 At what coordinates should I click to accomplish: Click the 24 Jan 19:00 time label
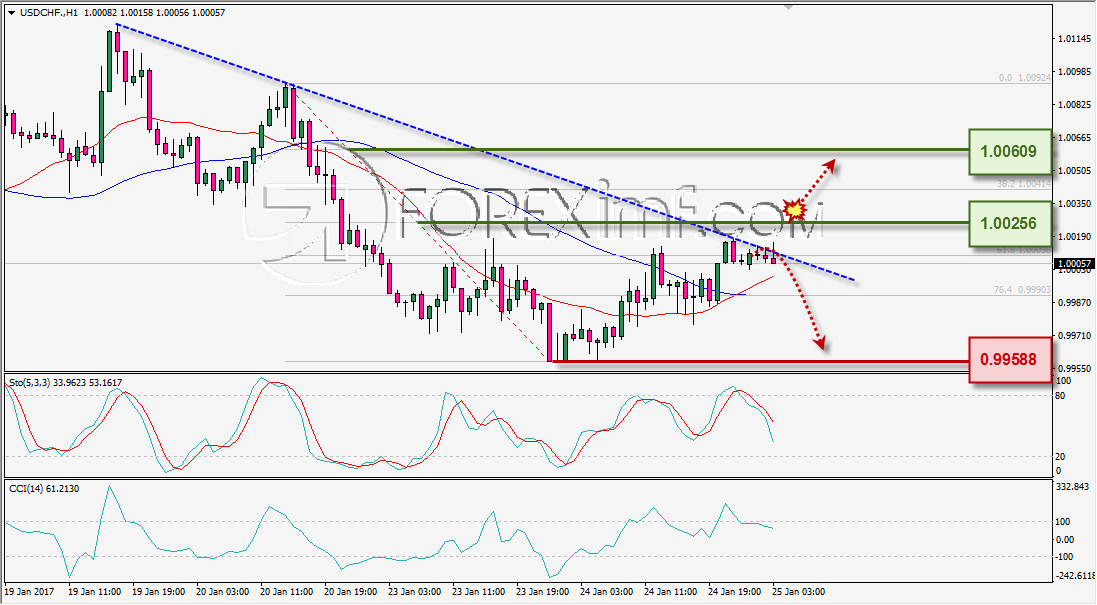point(735,592)
